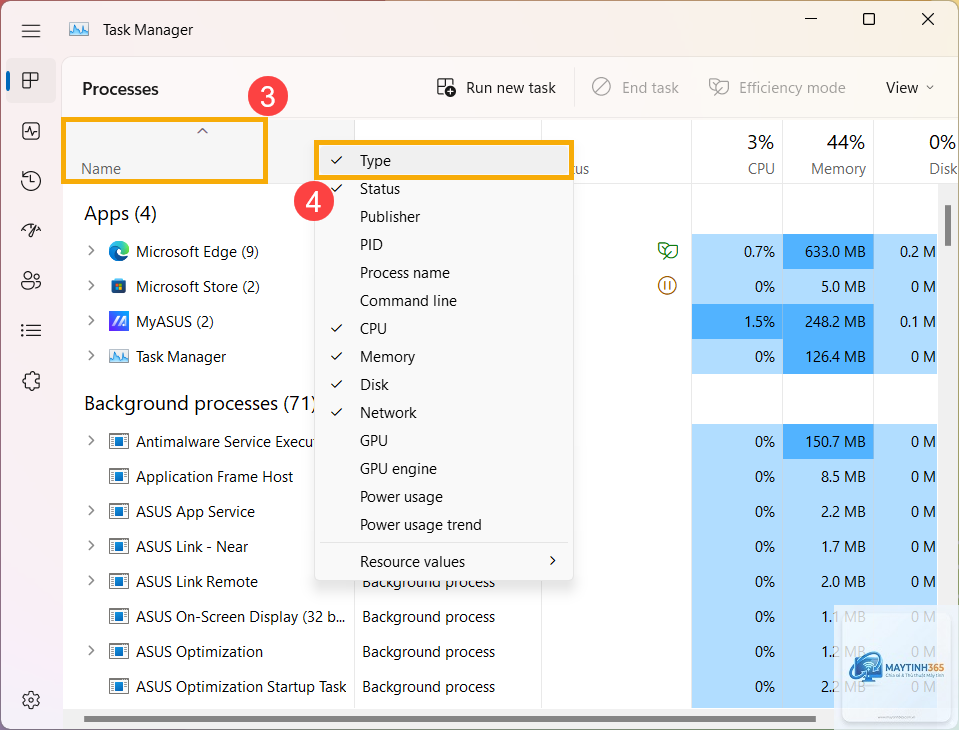Expand the Task Manager process row
Screen dimensions: 959x730
coord(91,356)
